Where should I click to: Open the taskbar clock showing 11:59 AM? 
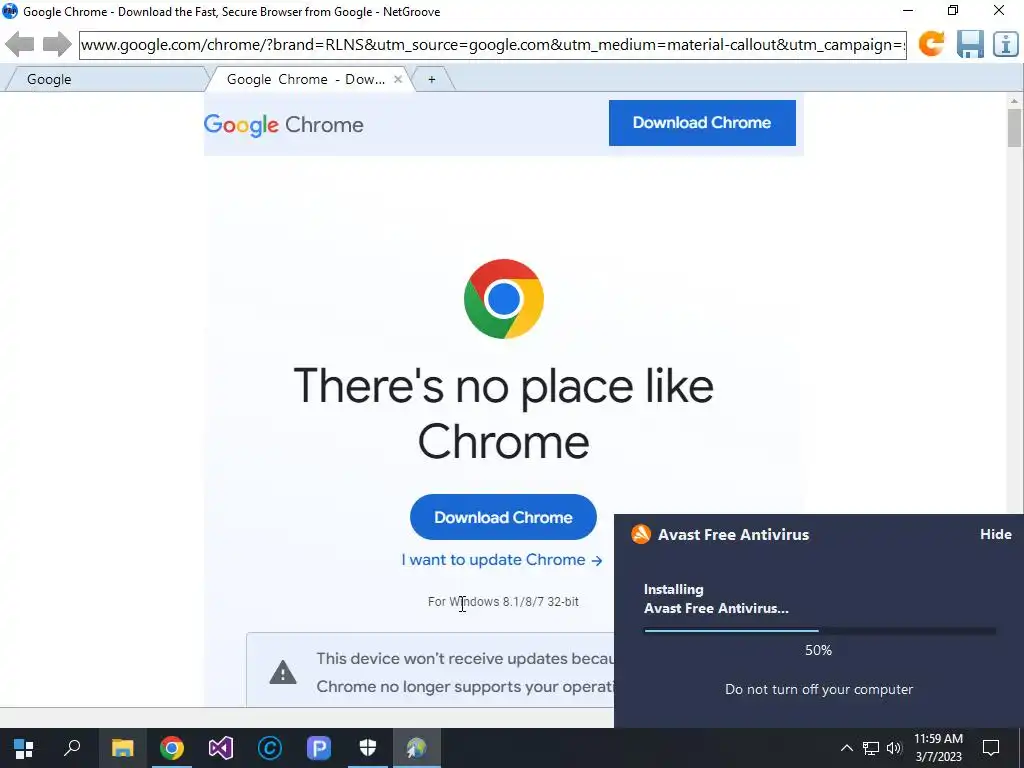[x=938, y=748]
